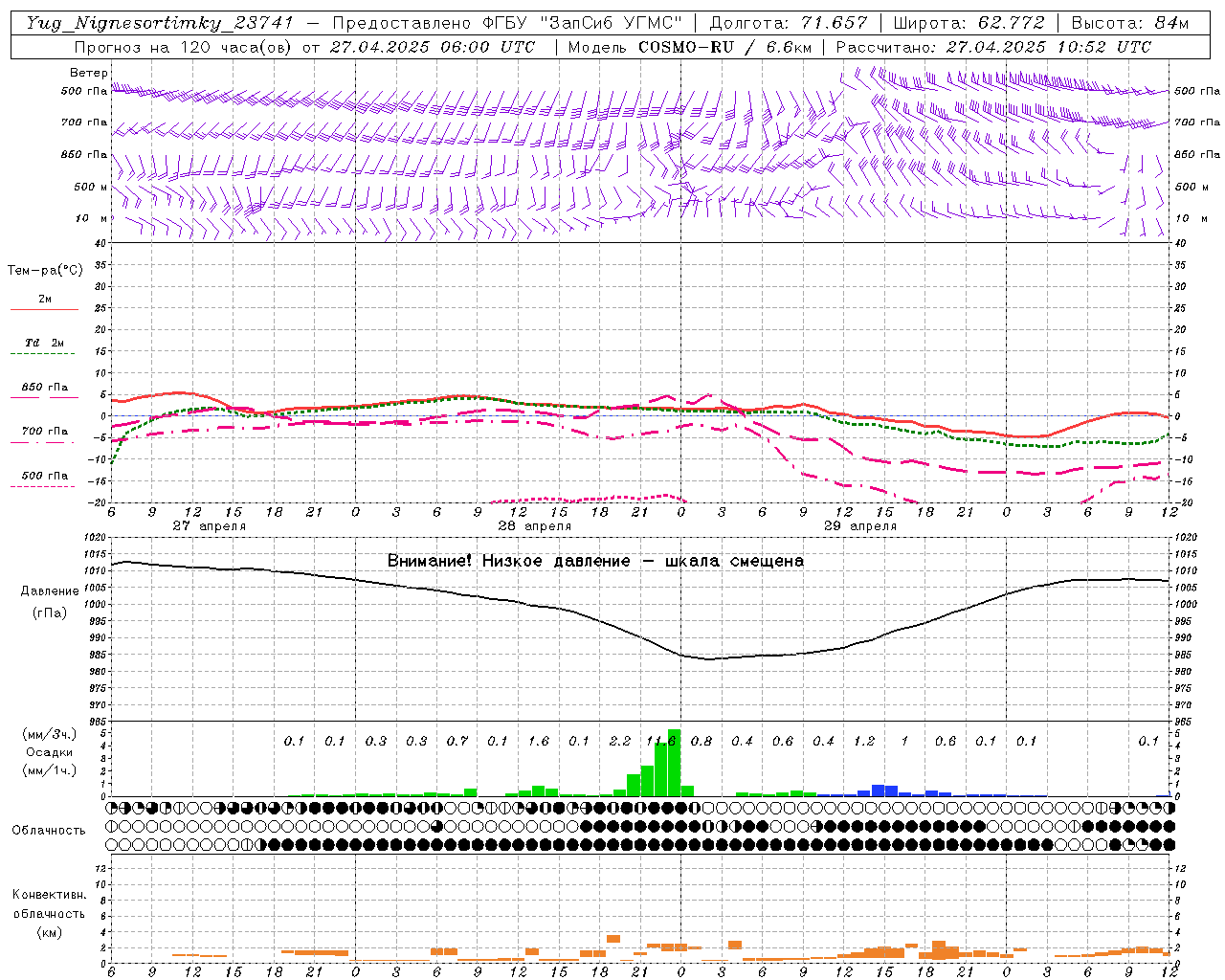
Task: Click '700 гПа' legend under Тем-ра(°C)
Action: pos(44,435)
